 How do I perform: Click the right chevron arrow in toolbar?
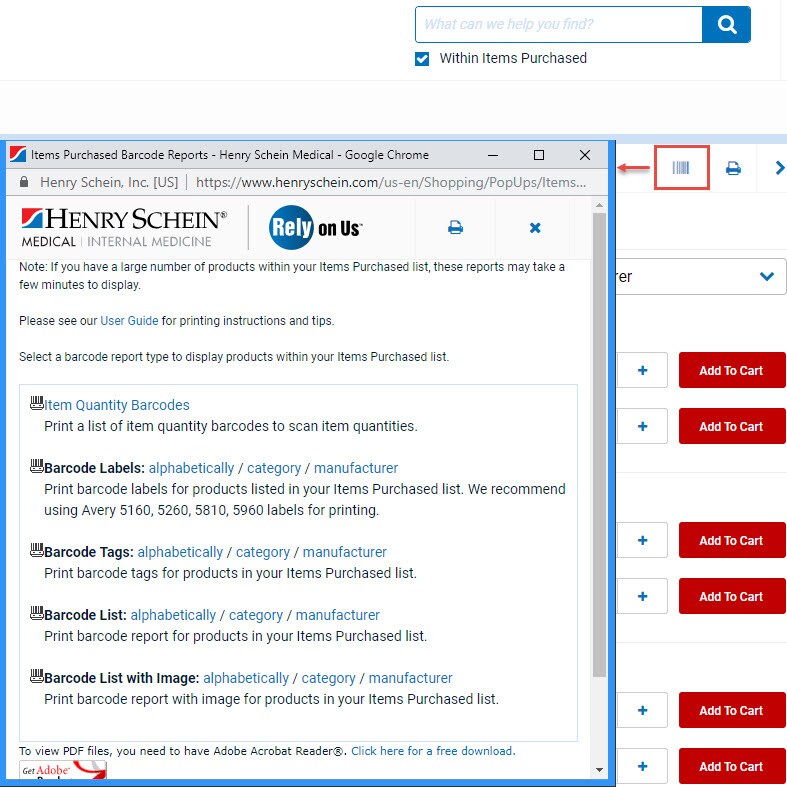click(x=779, y=168)
